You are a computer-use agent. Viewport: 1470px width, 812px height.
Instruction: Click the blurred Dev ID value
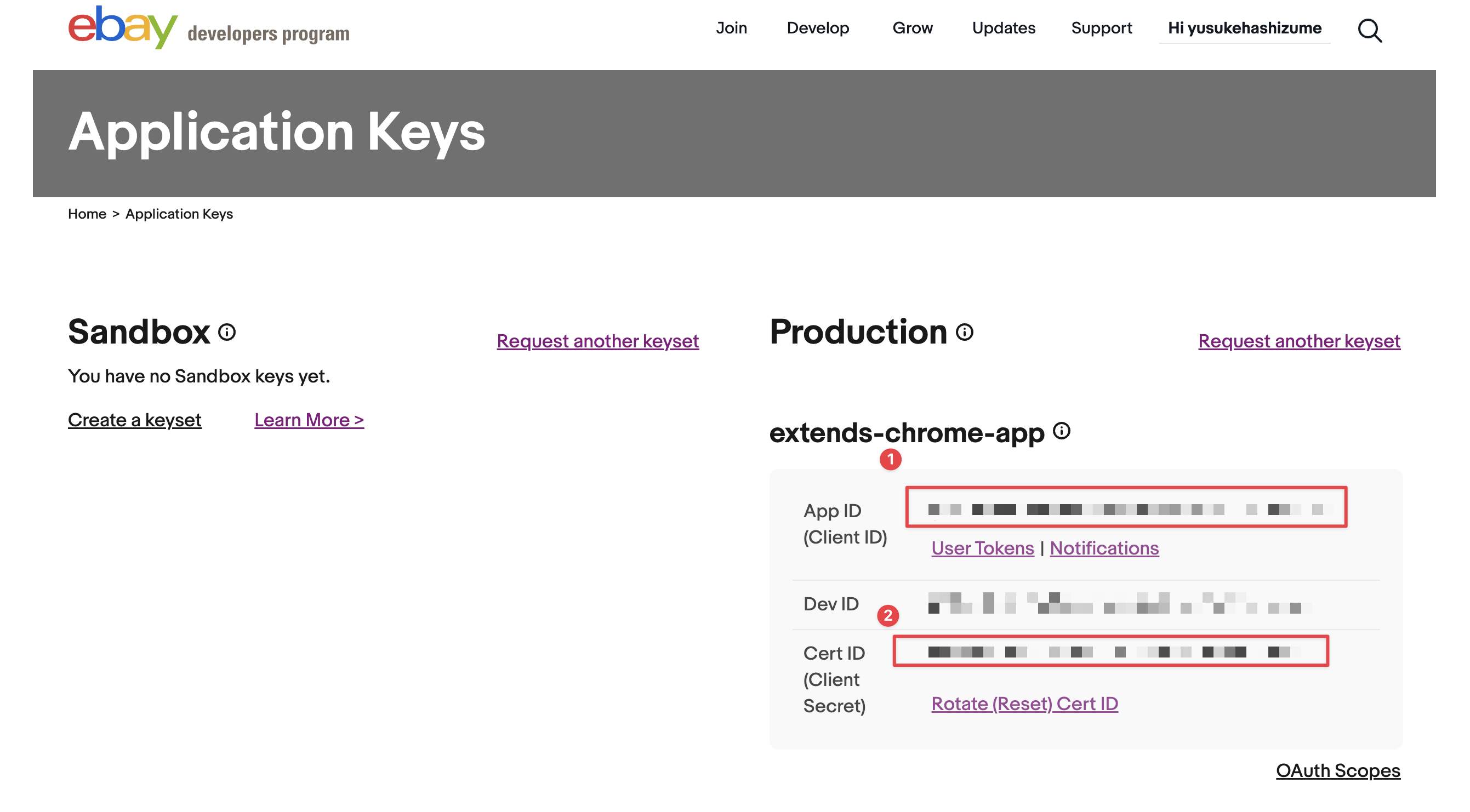point(1119,603)
